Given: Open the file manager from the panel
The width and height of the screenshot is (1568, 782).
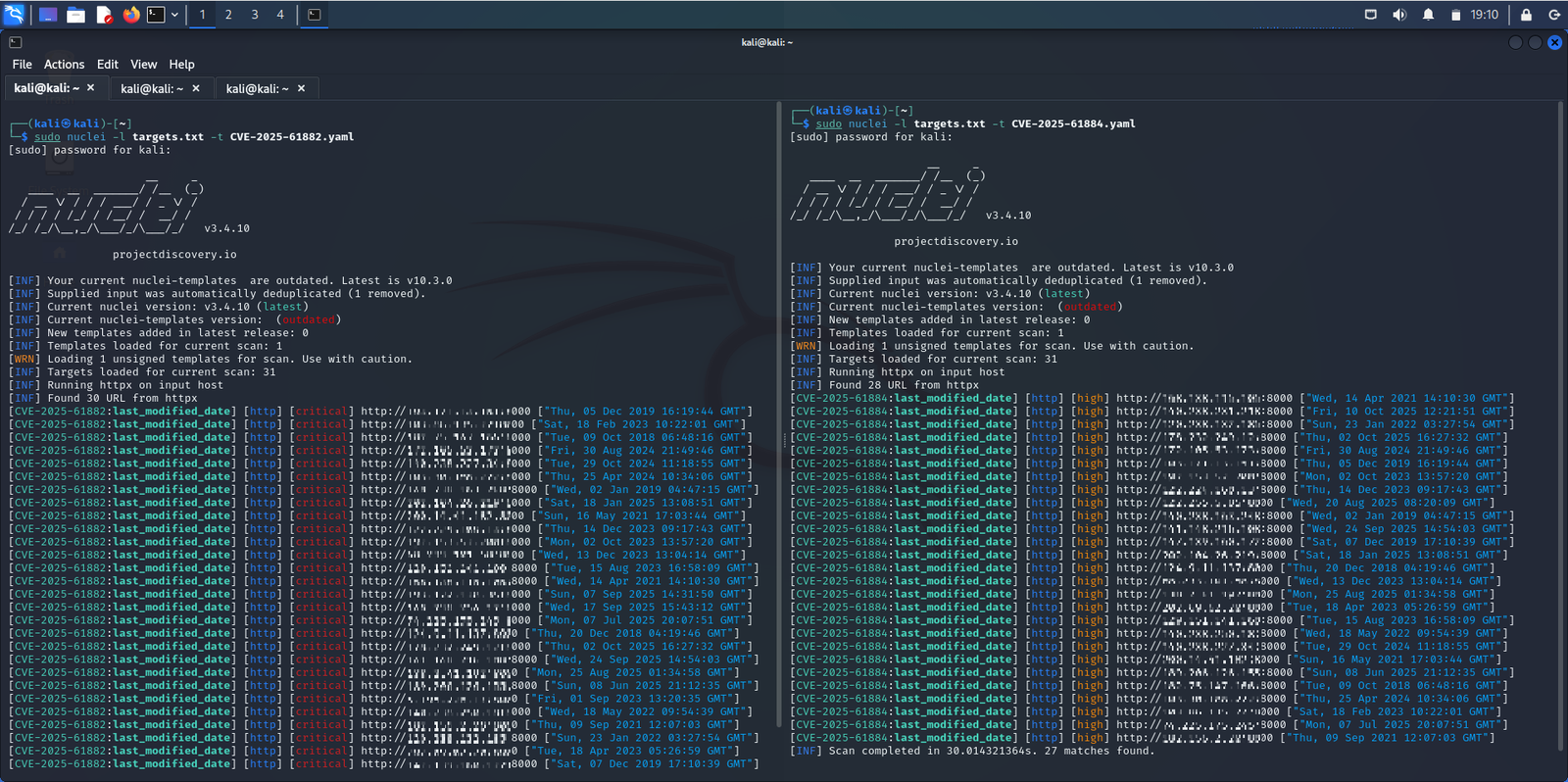Looking at the screenshot, I should point(75,15).
